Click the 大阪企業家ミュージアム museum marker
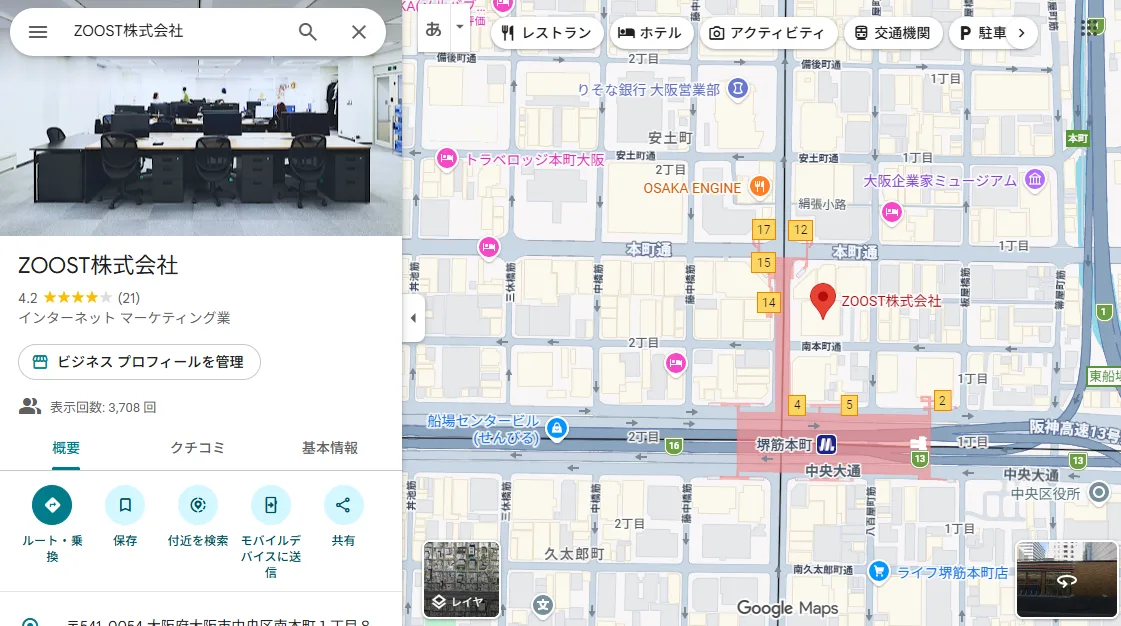Screen dimensions: 1121x626 click(1034, 179)
